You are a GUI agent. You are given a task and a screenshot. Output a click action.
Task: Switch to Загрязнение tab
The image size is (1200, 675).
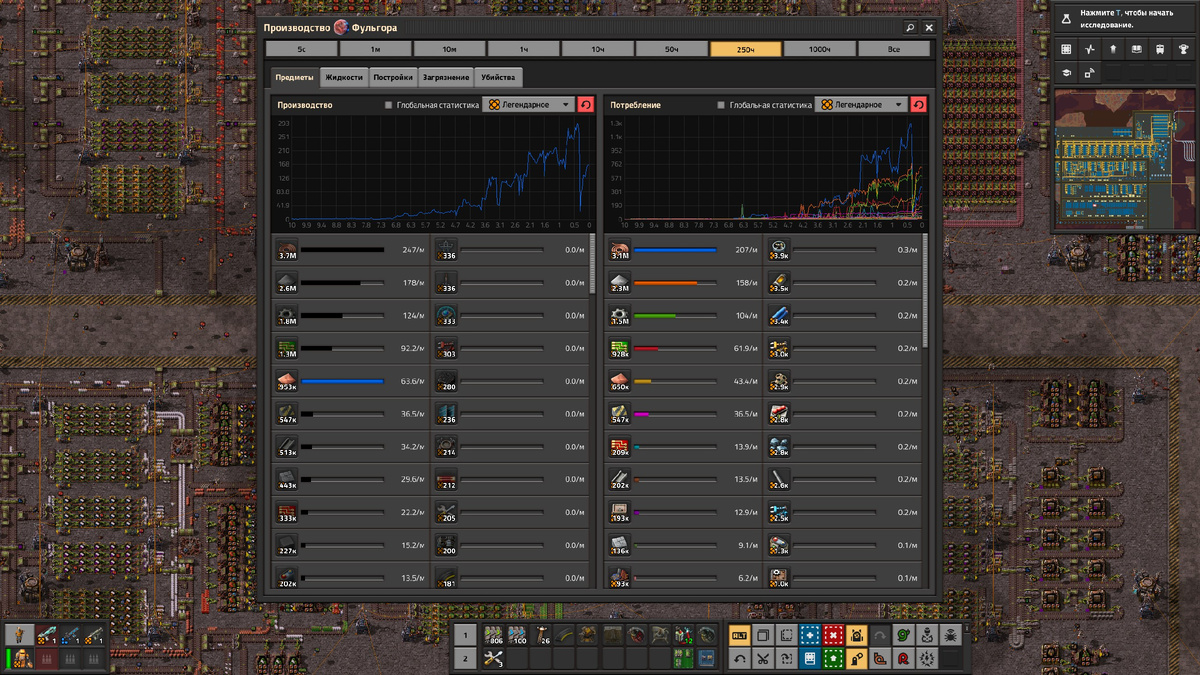point(446,77)
